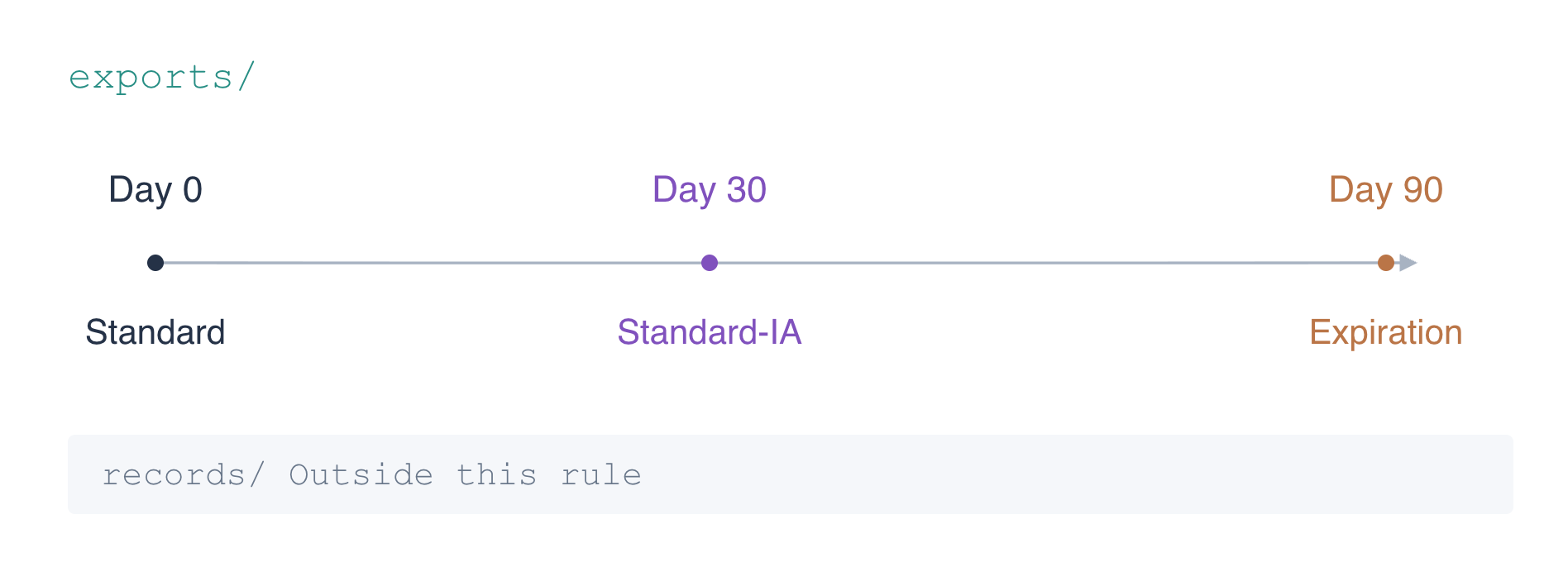Click the exports/ prefix label
The image size is (1568, 562).
(162, 77)
